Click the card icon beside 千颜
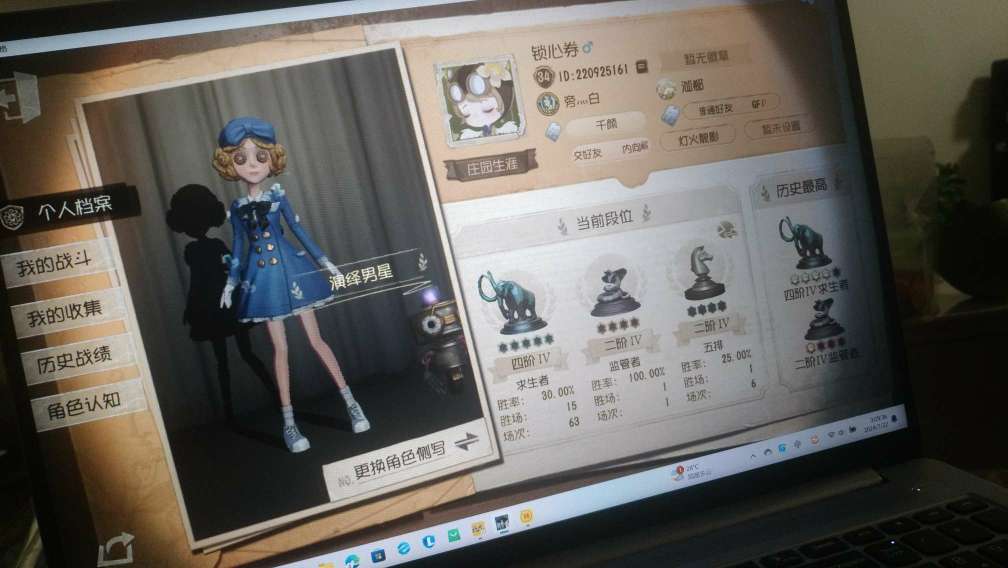This screenshot has height=568, width=1008. coord(554,131)
